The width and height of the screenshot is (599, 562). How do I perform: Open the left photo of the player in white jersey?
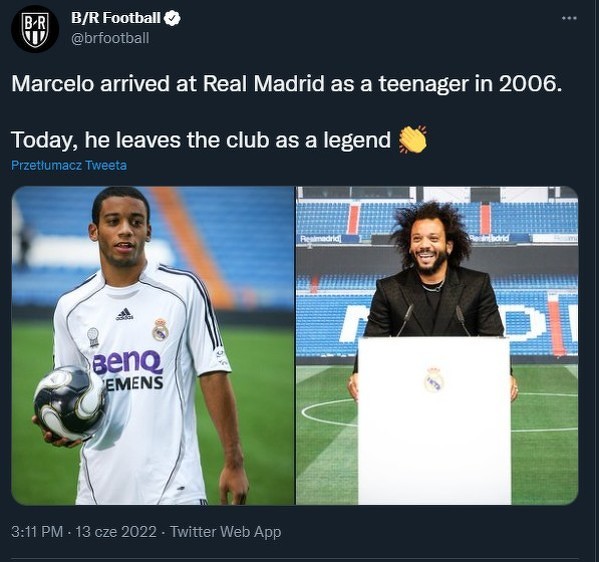153,345
